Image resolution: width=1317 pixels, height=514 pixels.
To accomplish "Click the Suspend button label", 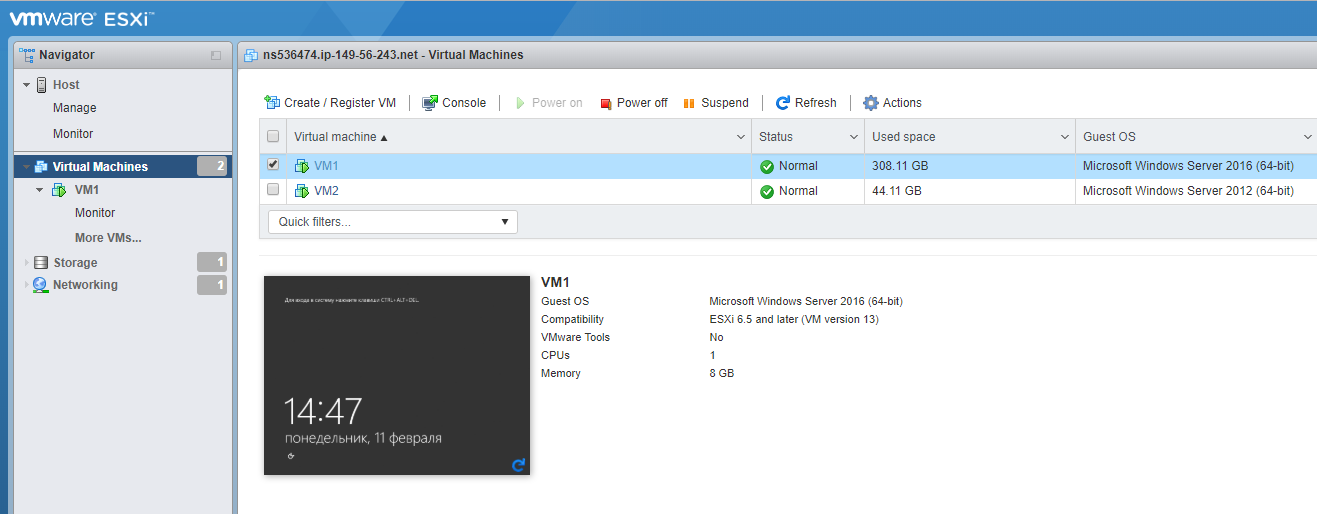I will point(725,103).
